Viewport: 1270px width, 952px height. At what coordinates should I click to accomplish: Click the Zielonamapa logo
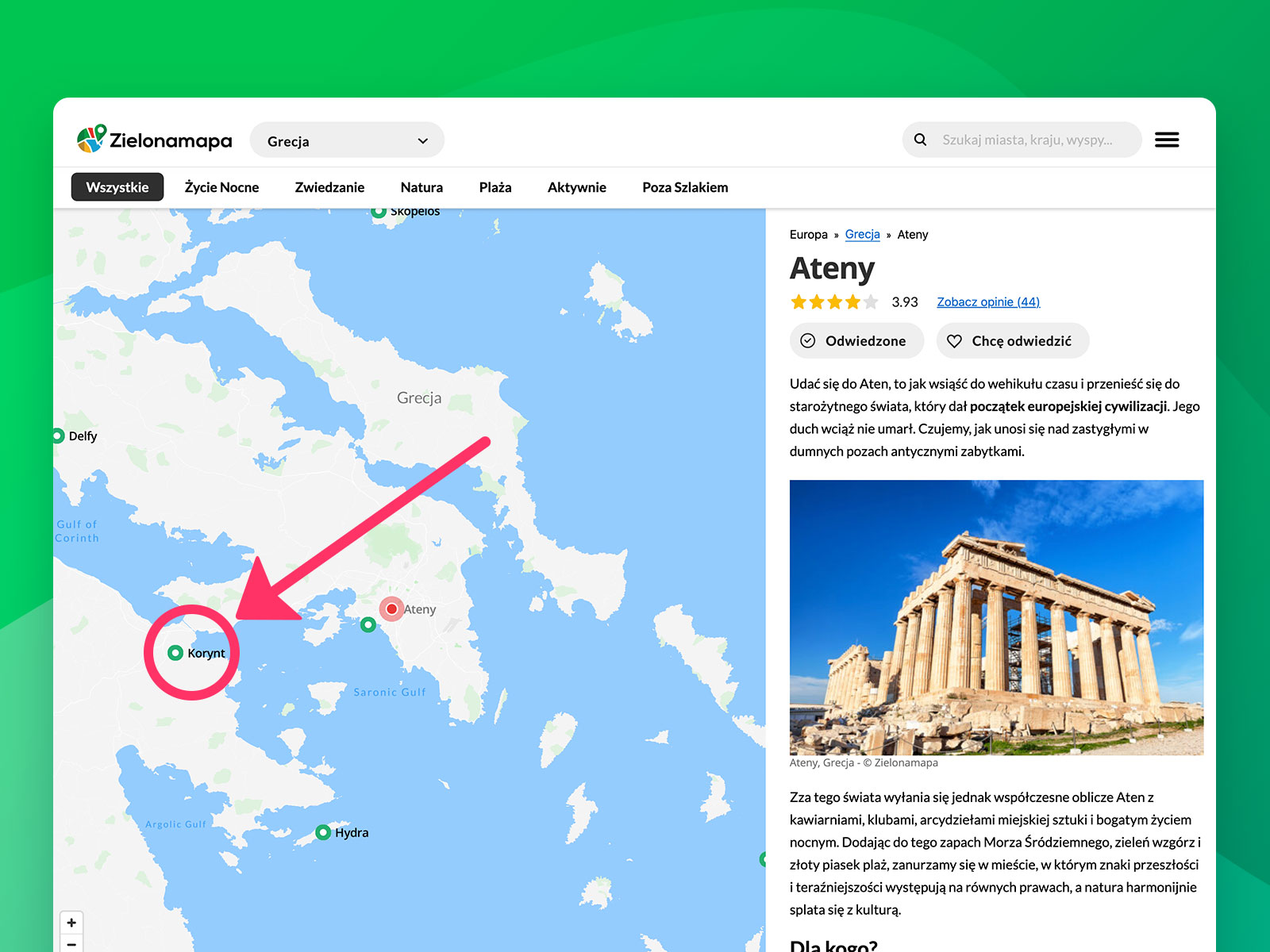coord(155,140)
